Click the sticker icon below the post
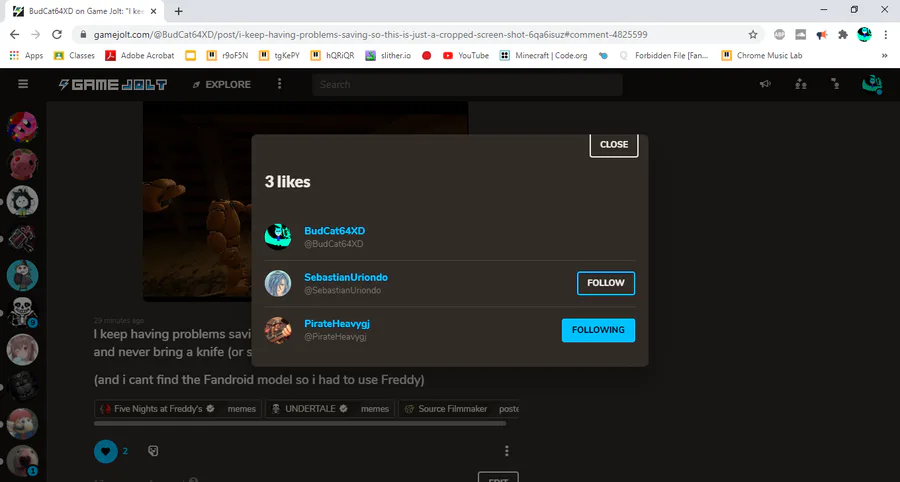900x482 pixels. 153,451
